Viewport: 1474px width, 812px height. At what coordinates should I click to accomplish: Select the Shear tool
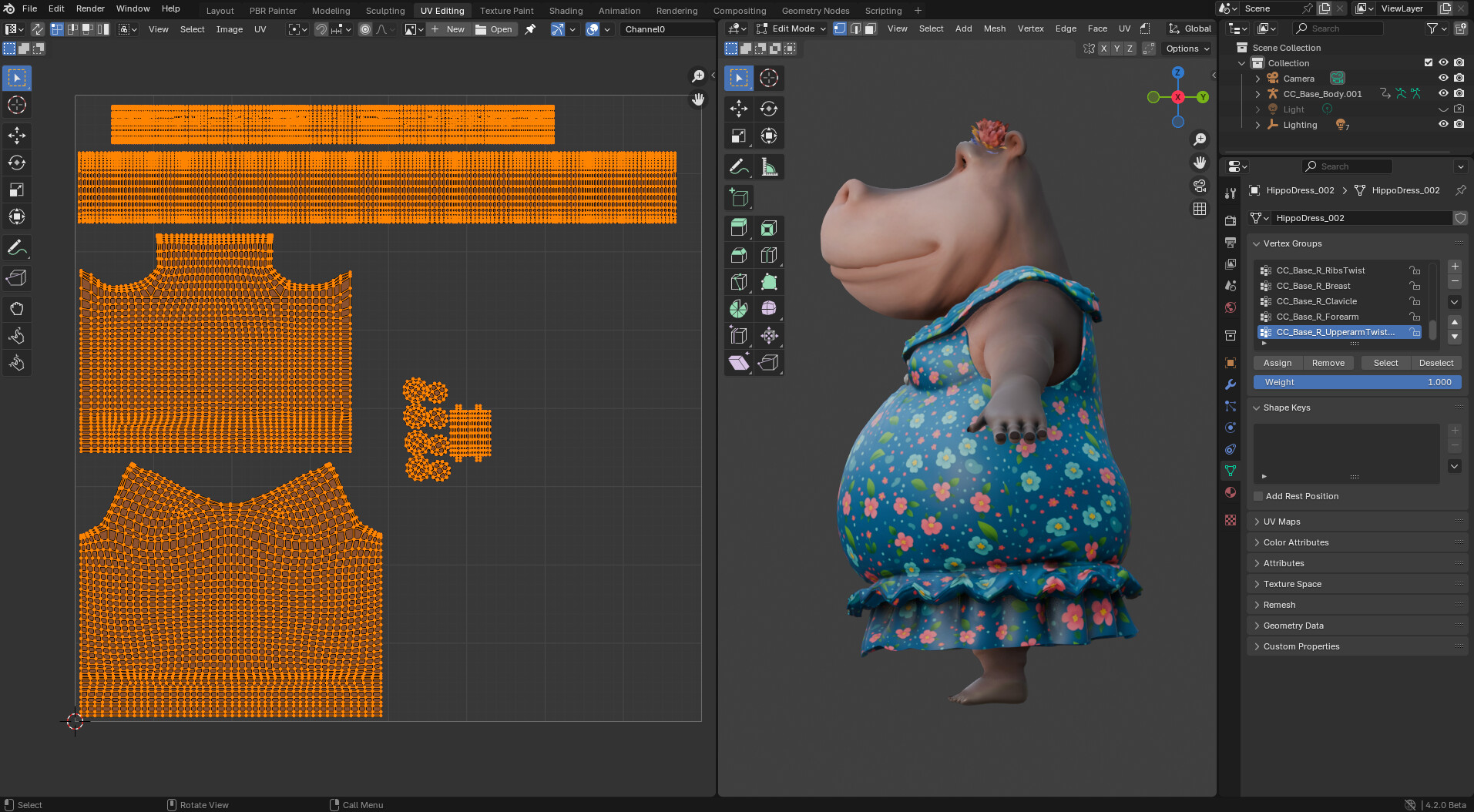[x=739, y=363]
